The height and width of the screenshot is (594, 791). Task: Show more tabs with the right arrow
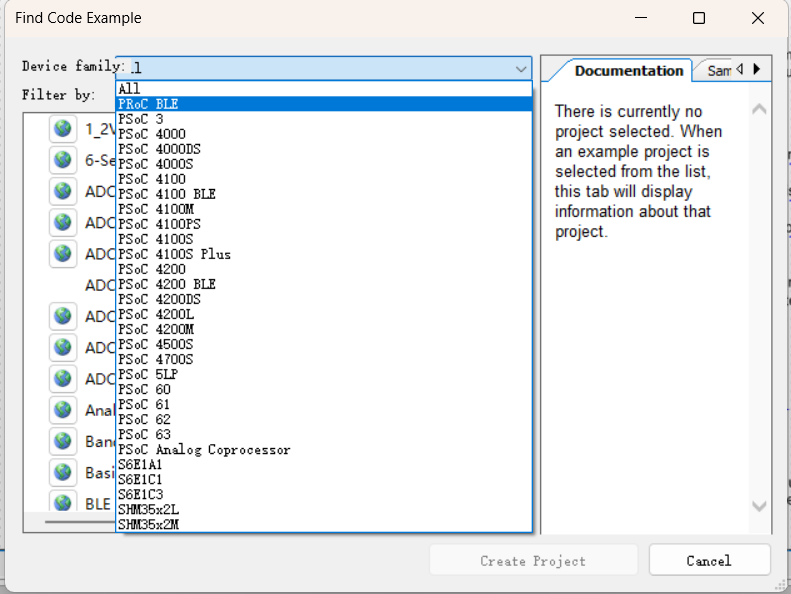pyautogui.click(x=757, y=69)
